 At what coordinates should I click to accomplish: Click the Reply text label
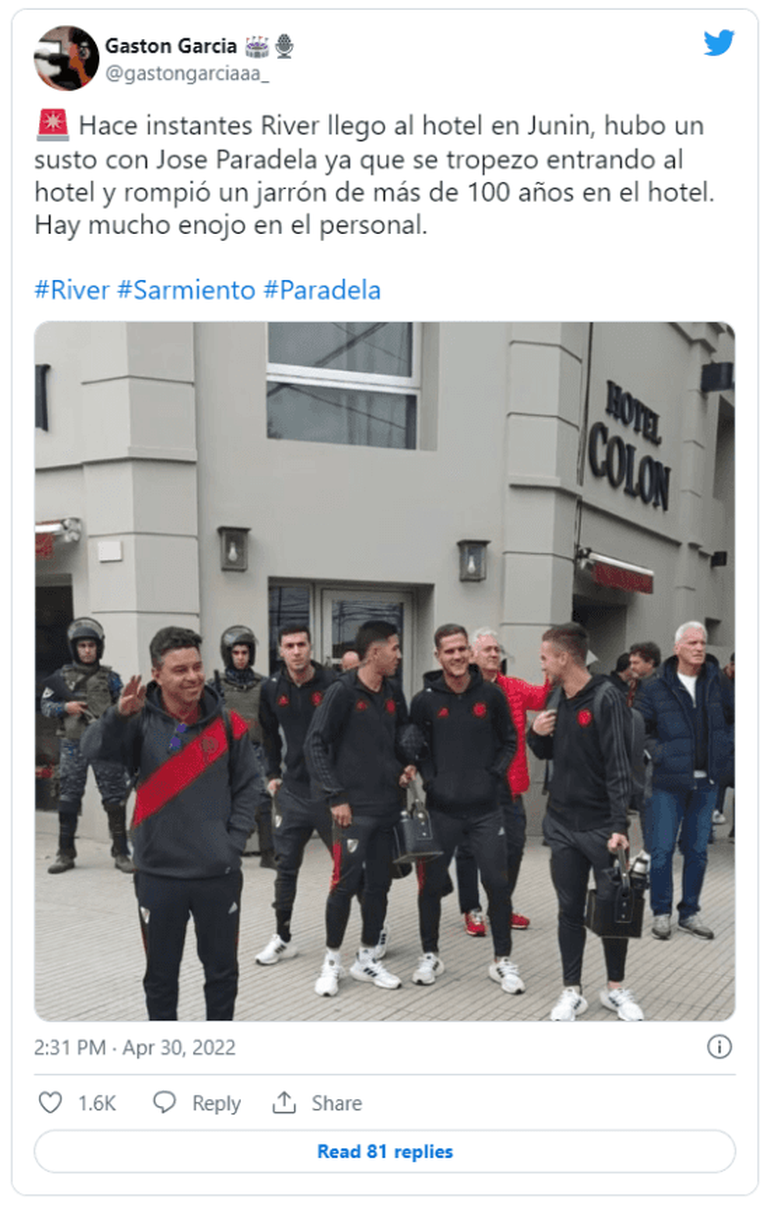[216, 1104]
